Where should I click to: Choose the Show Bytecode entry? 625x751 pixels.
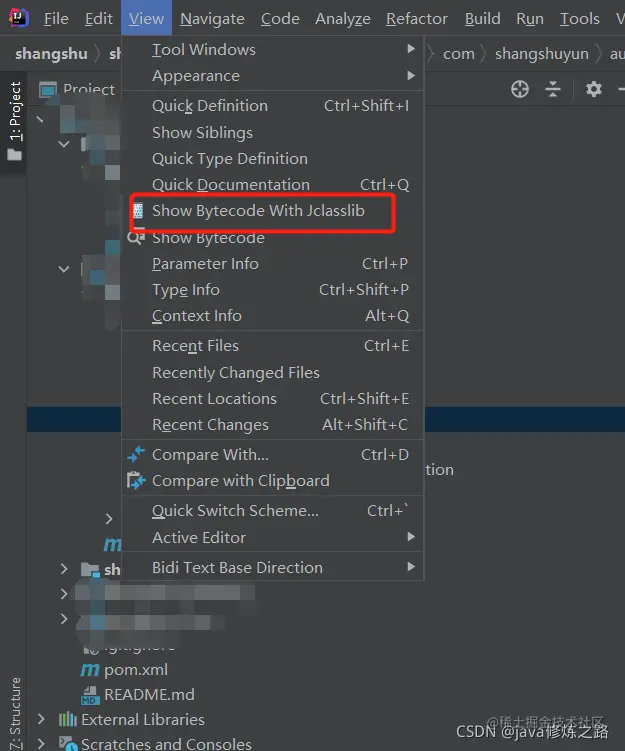point(273,237)
